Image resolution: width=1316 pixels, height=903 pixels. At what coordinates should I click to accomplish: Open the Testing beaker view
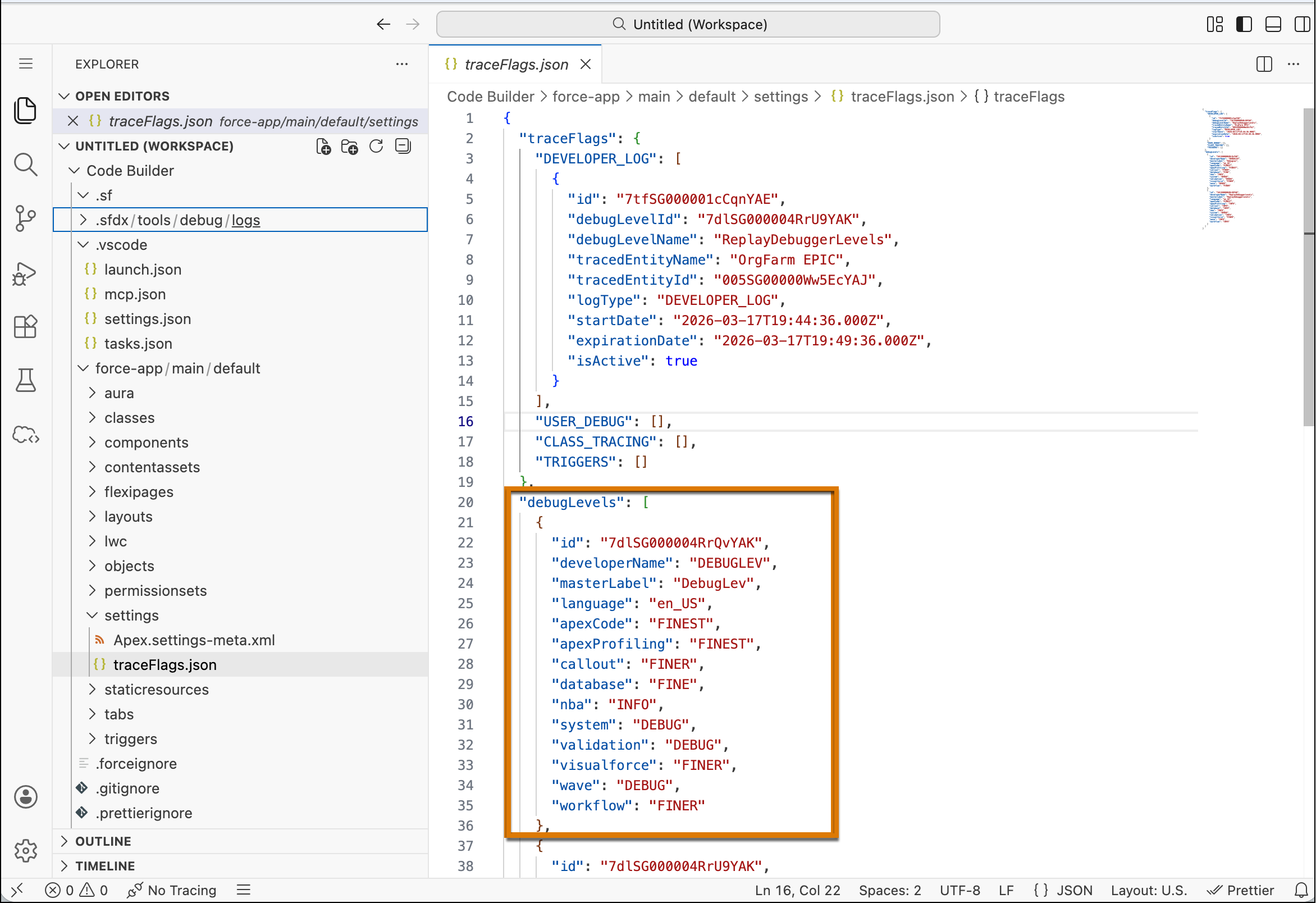click(x=25, y=381)
